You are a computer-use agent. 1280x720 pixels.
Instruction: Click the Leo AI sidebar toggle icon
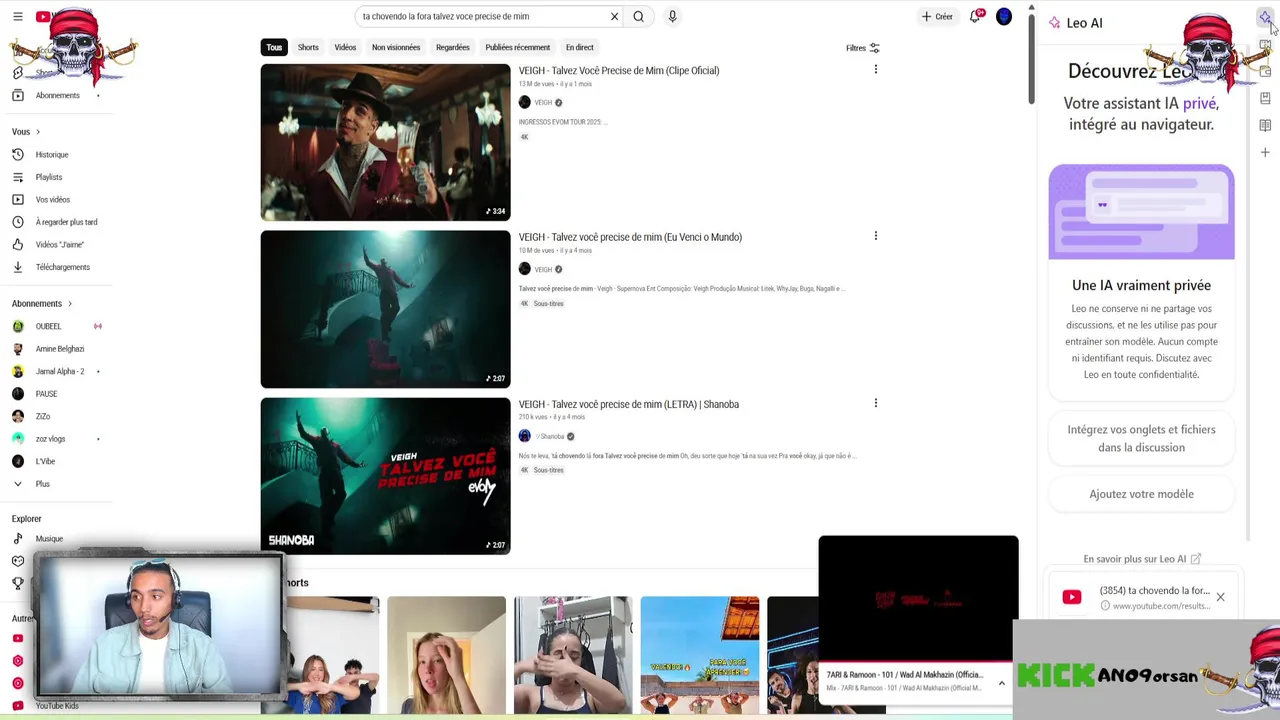1265,18
